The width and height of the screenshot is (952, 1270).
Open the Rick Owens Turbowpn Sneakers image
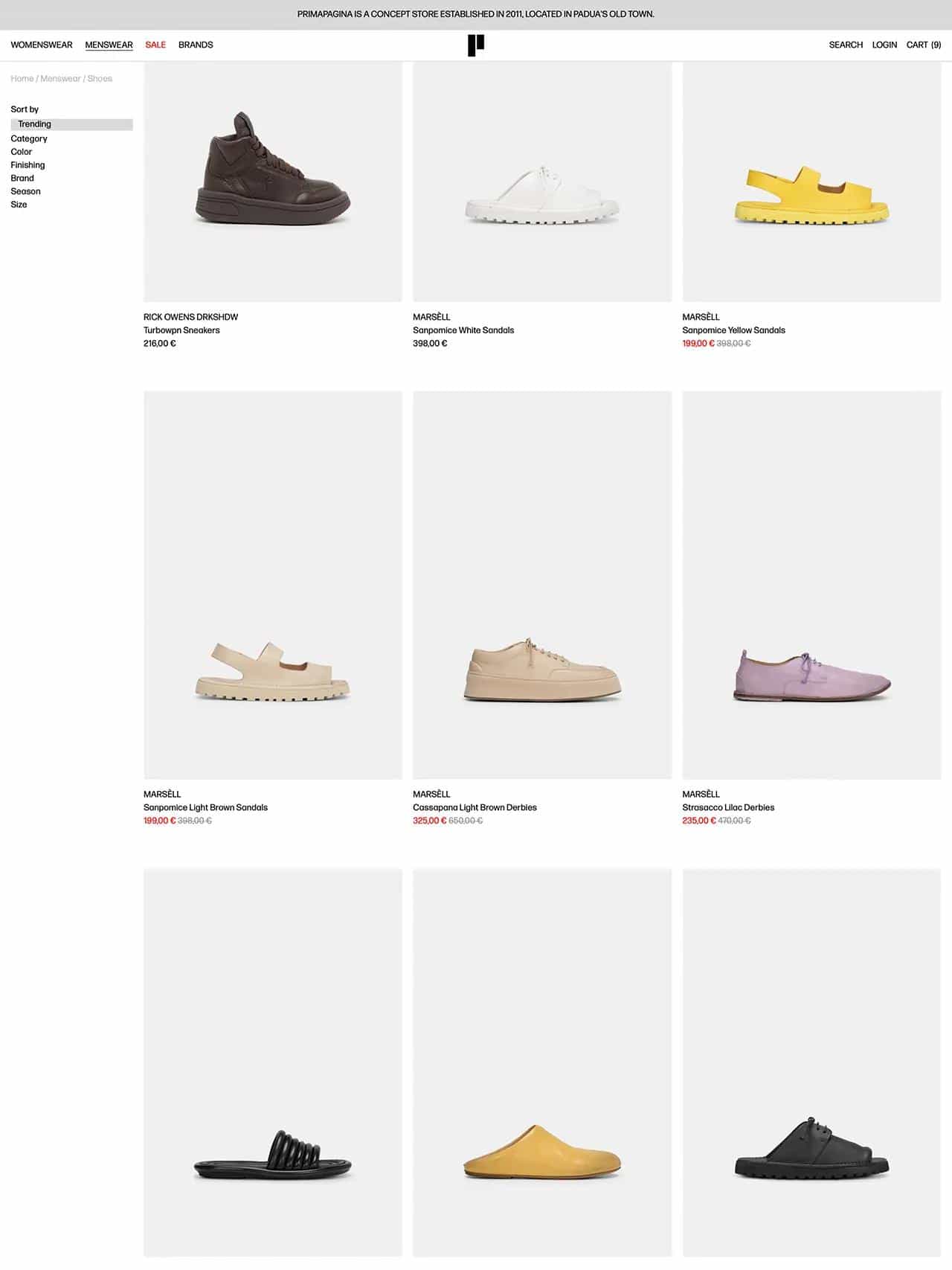click(273, 182)
